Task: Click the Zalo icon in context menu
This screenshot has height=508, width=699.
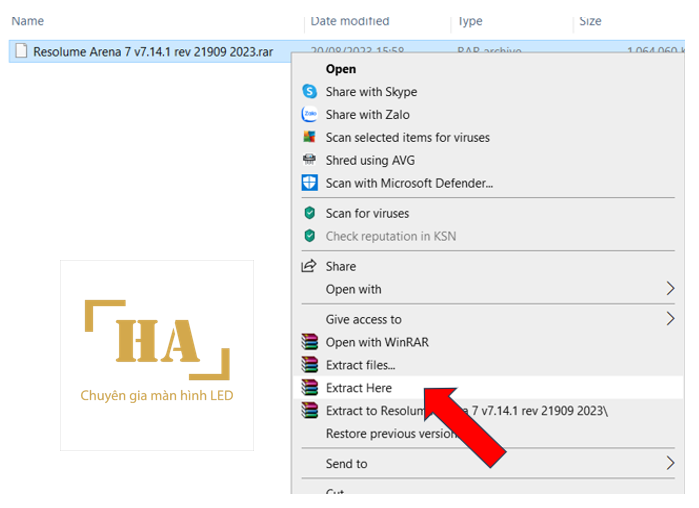Action: (309, 114)
